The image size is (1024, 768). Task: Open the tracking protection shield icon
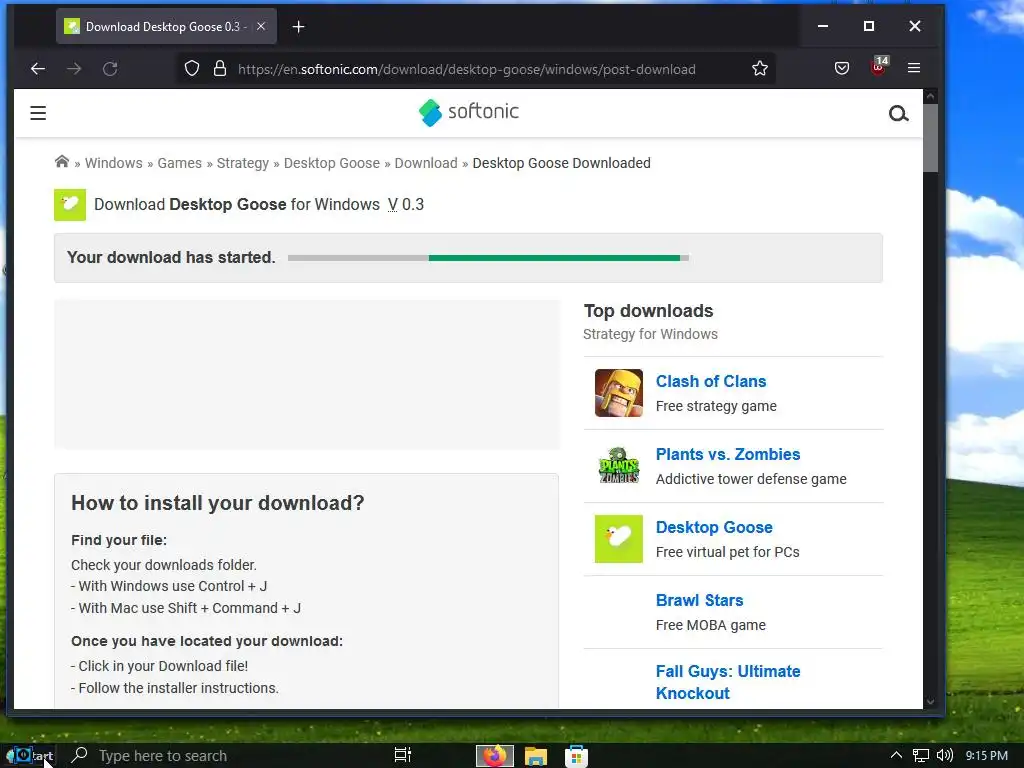pyautogui.click(x=191, y=69)
